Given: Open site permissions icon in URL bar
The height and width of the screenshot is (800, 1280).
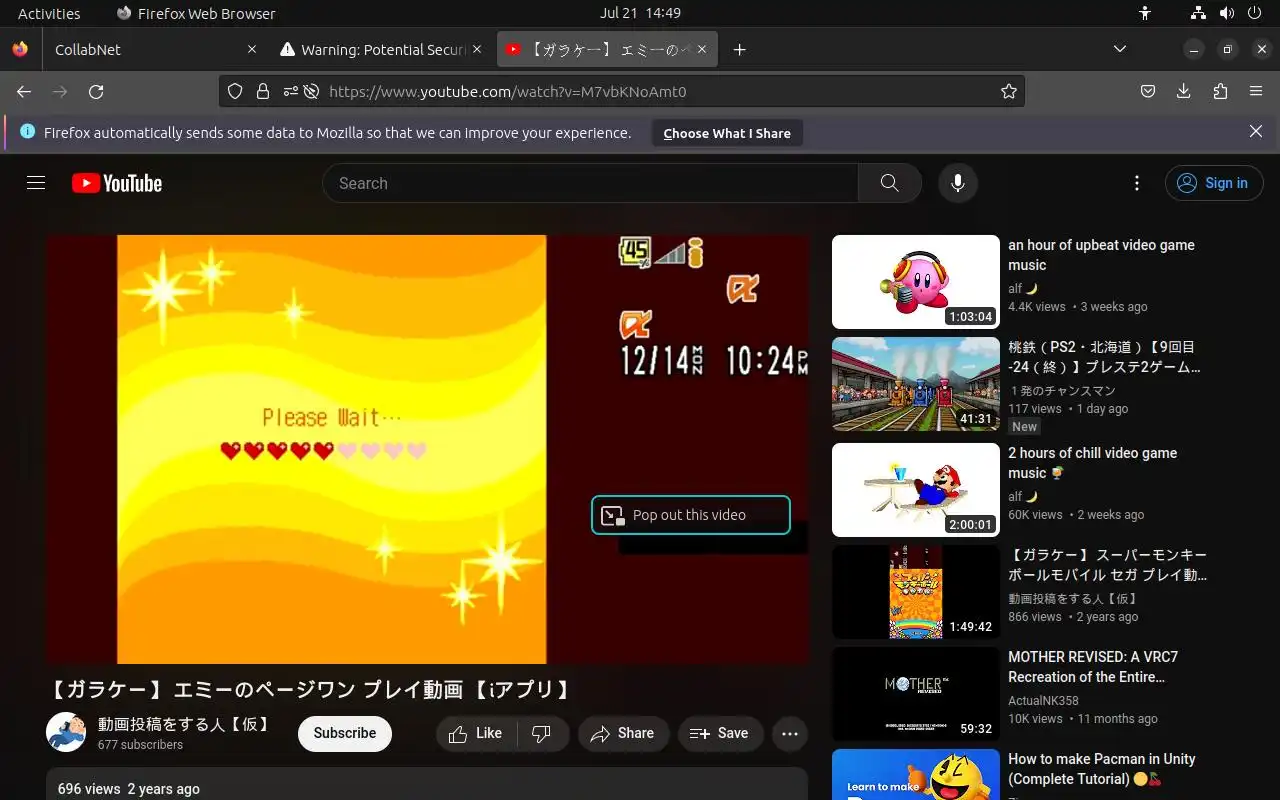Looking at the screenshot, I should click(290, 91).
